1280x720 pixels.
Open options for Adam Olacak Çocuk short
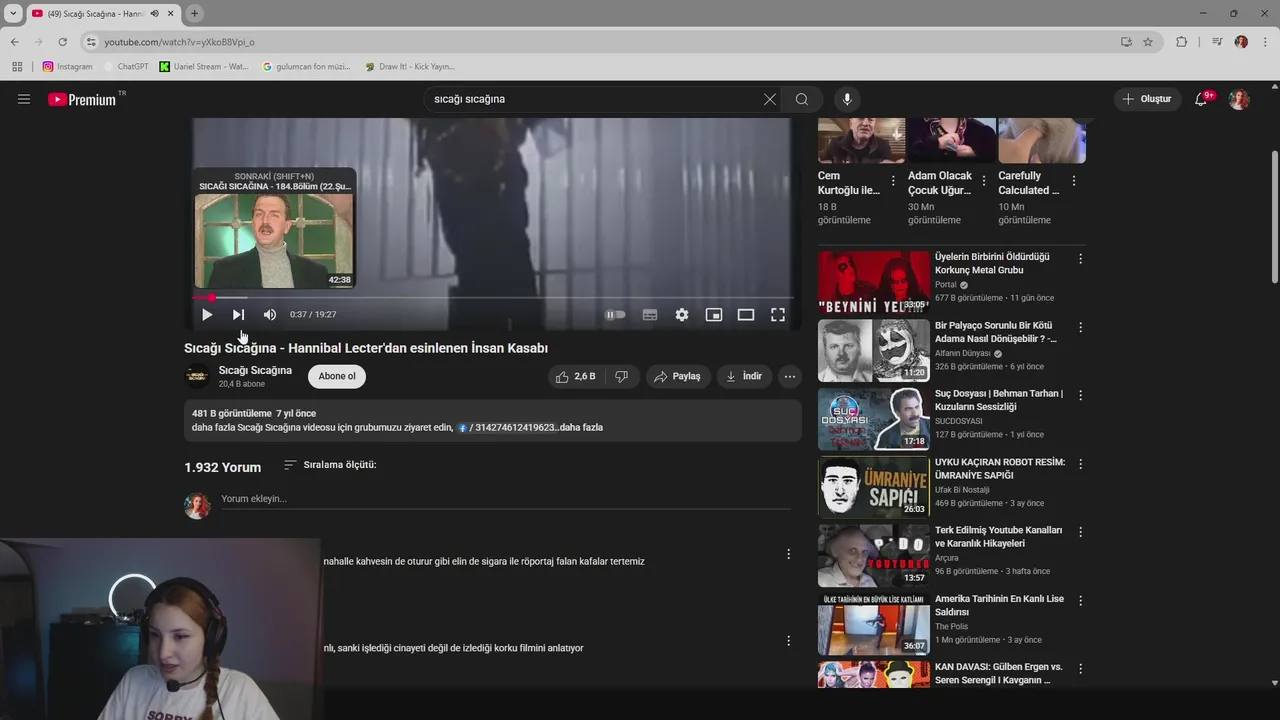(x=983, y=181)
